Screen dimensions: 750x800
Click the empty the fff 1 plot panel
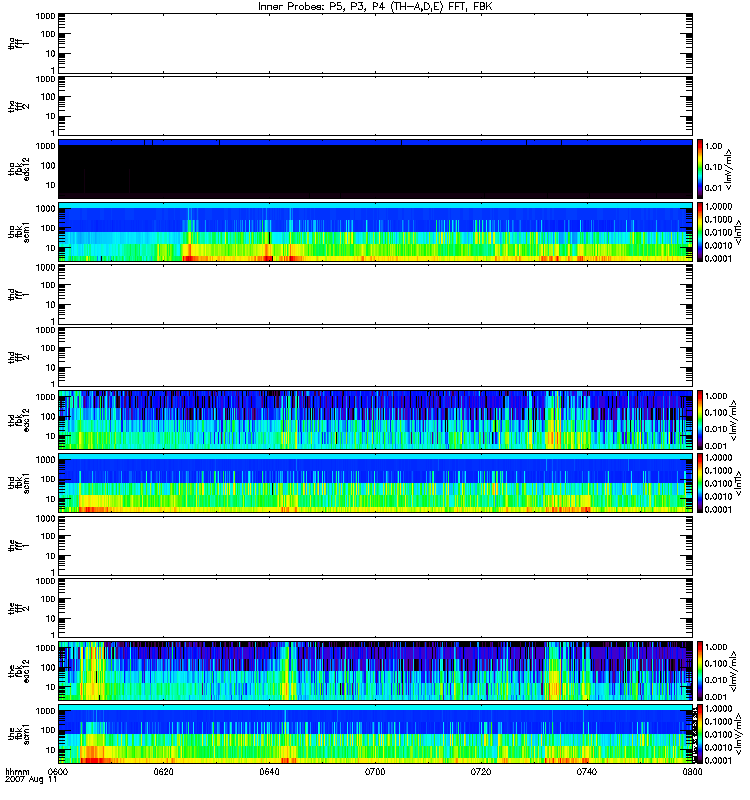(375, 546)
